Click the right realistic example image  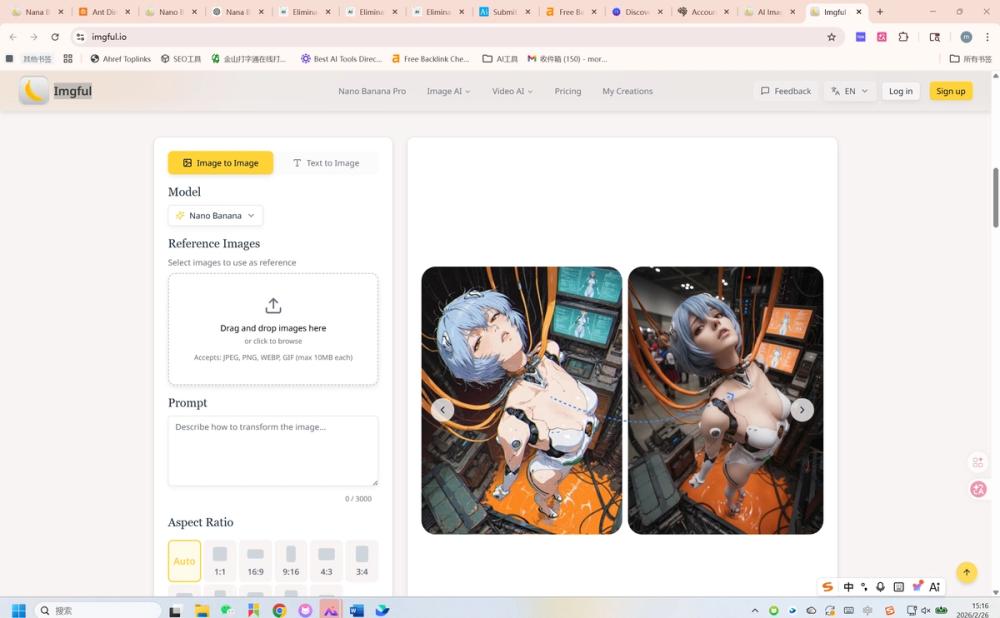click(x=725, y=401)
